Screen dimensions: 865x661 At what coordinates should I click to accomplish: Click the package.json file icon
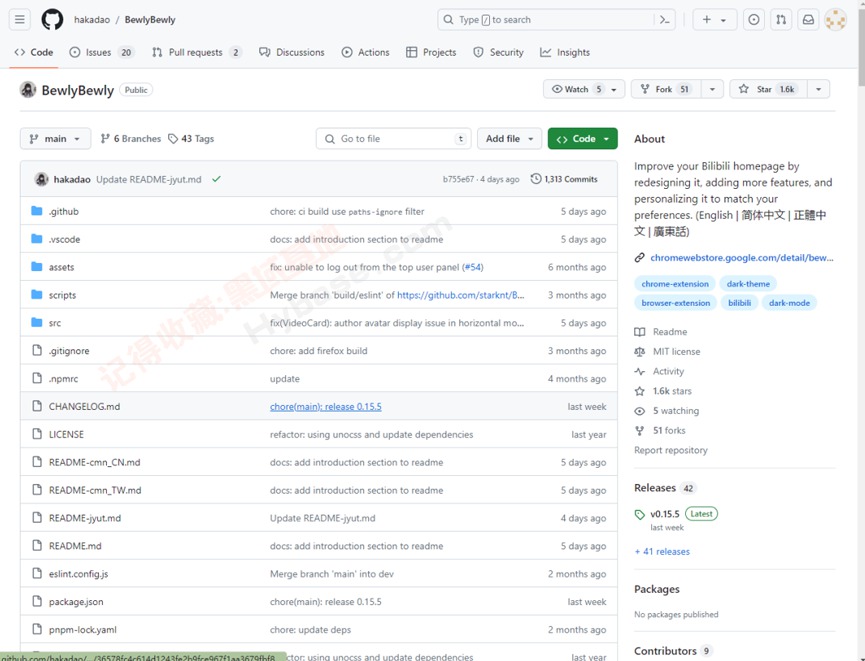click(37, 601)
